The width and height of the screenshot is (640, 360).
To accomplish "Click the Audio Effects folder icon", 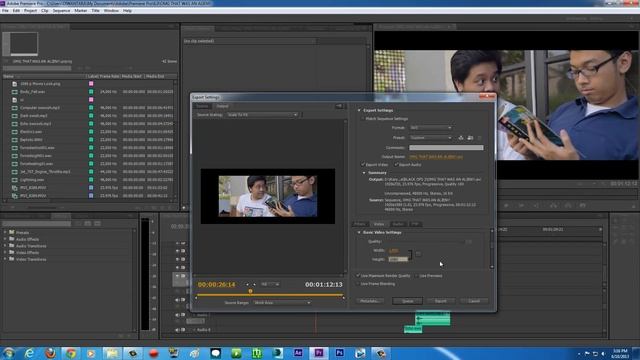I will click(12, 239).
